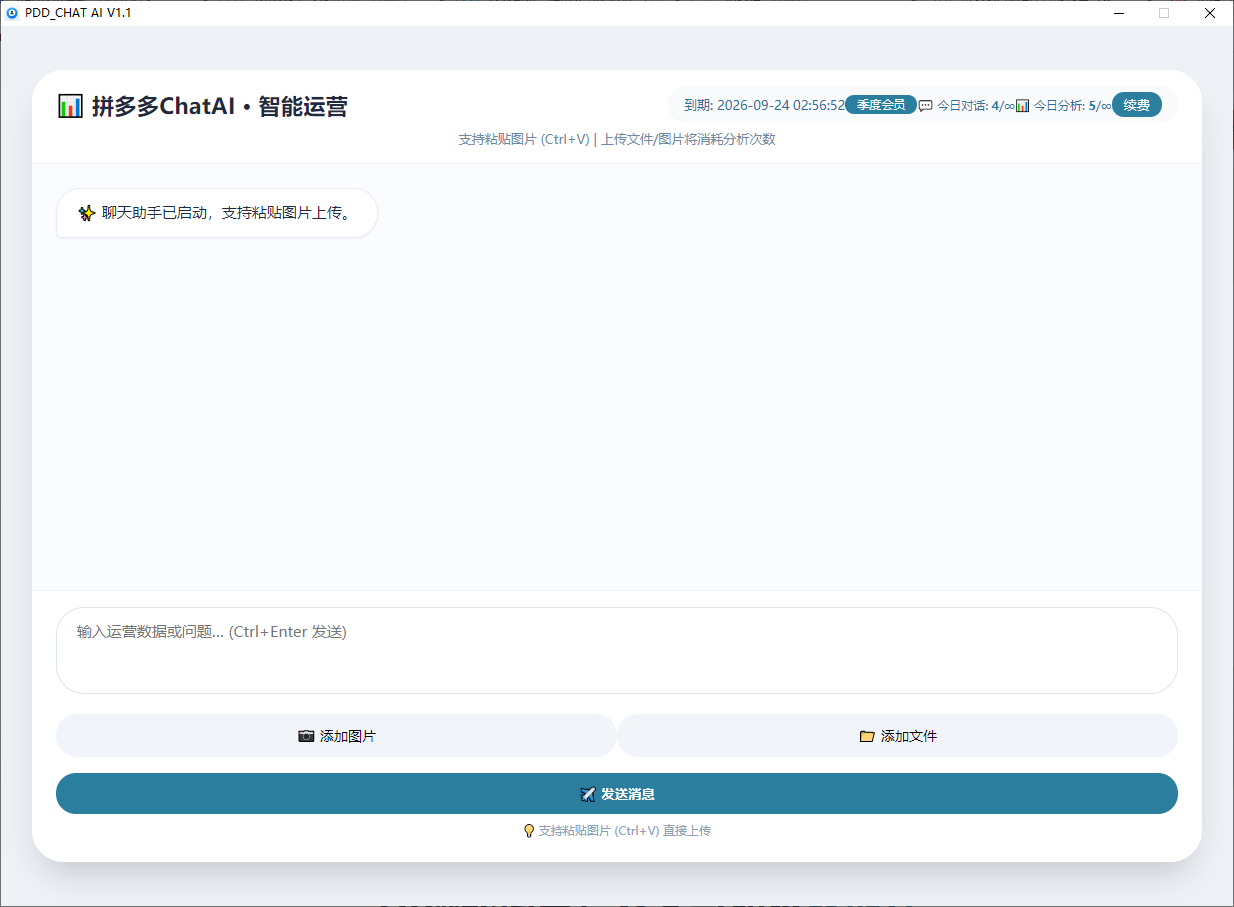1234x907 pixels.
Task: Click the lightbulb icon in the bottom hint
Action: pos(529,831)
